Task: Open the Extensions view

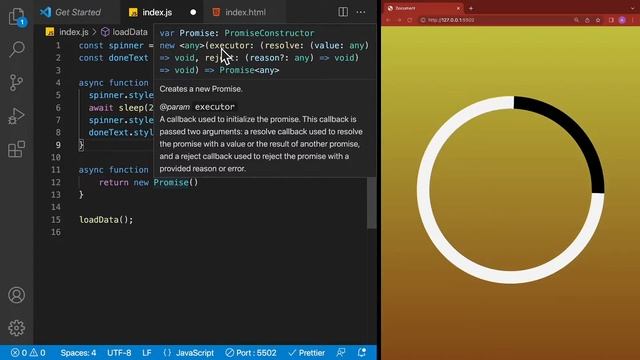Action: click(x=17, y=149)
